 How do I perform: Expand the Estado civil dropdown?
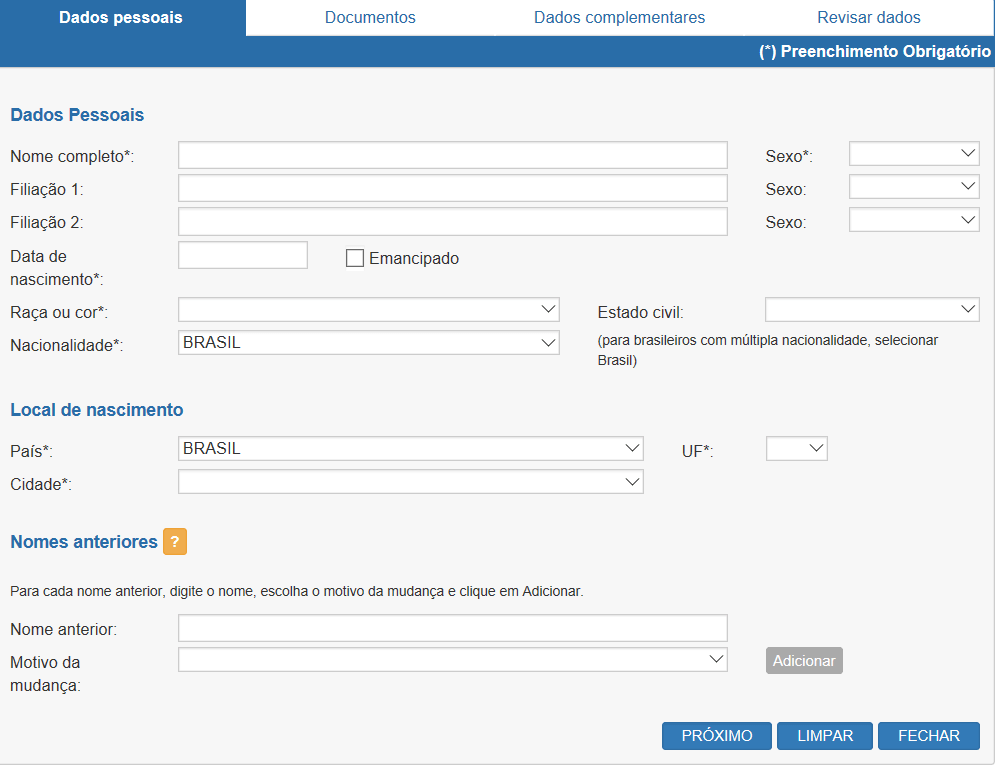tap(872, 310)
